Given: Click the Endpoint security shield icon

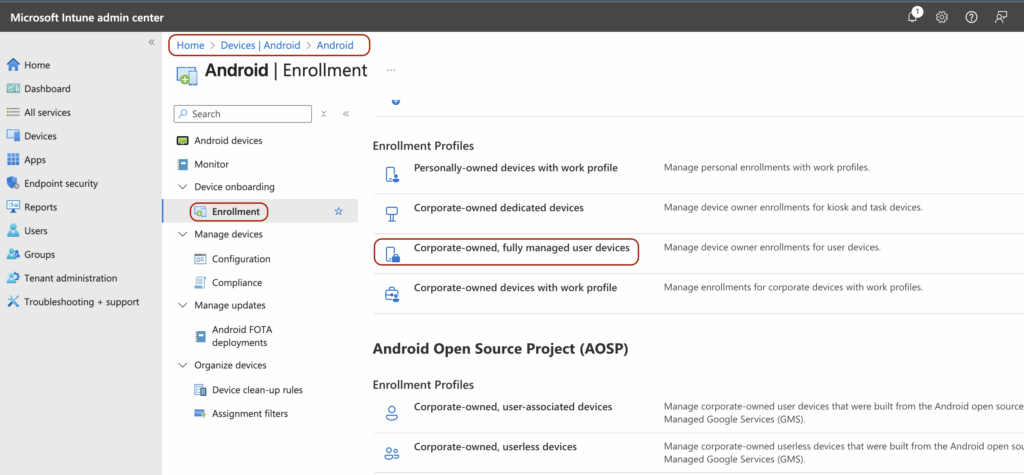Looking at the screenshot, I should [x=13, y=184].
